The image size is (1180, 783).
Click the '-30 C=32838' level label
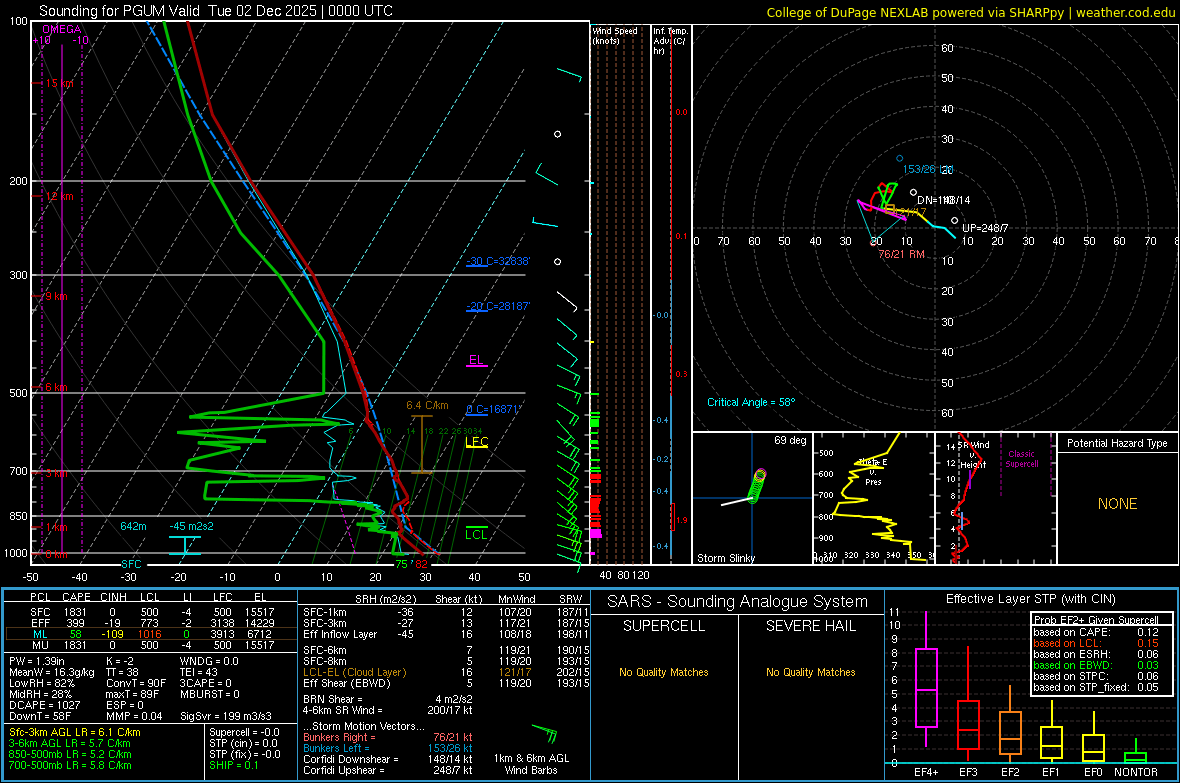coord(498,261)
